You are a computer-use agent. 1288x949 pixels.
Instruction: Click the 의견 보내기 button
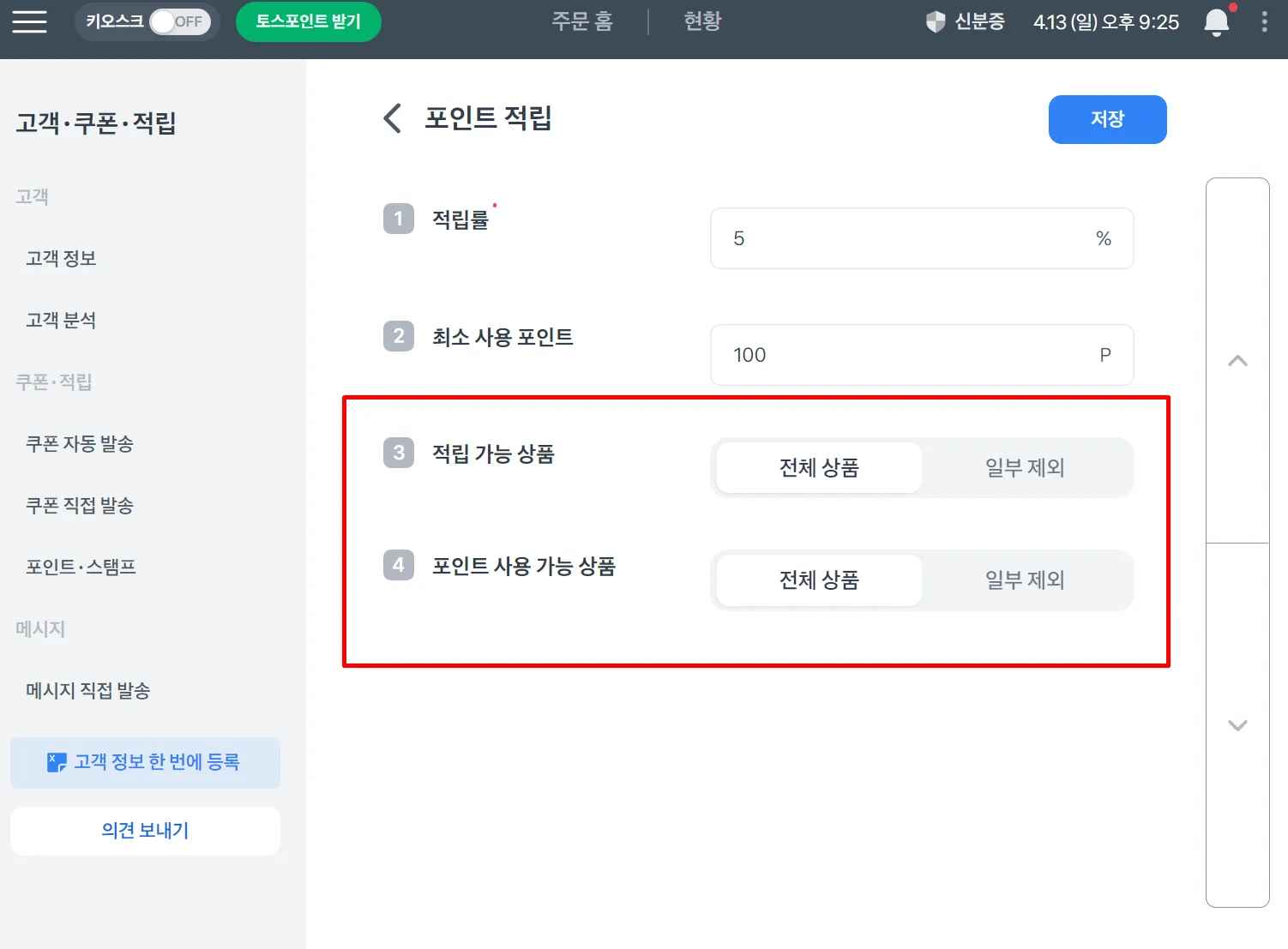click(x=145, y=831)
